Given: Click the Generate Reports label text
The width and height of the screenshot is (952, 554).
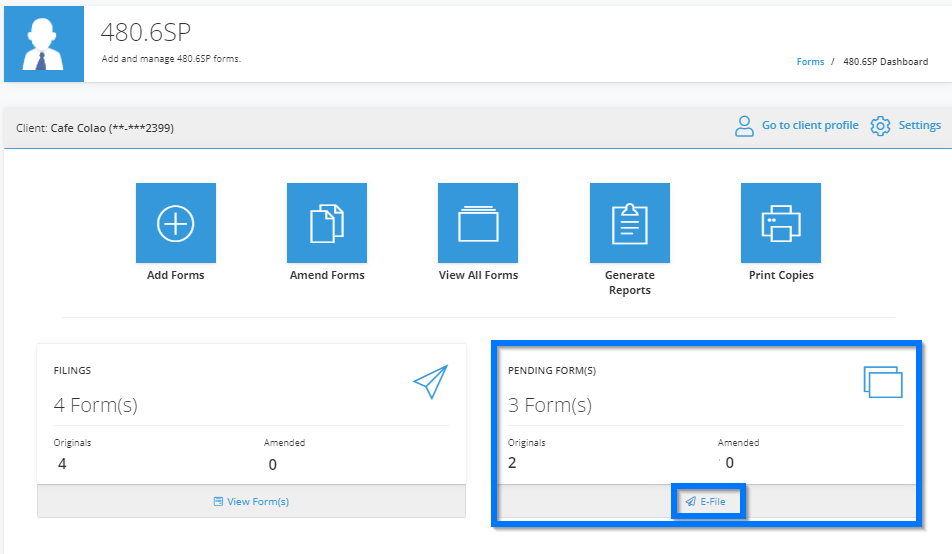Looking at the screenshot, I should (630, 282).
